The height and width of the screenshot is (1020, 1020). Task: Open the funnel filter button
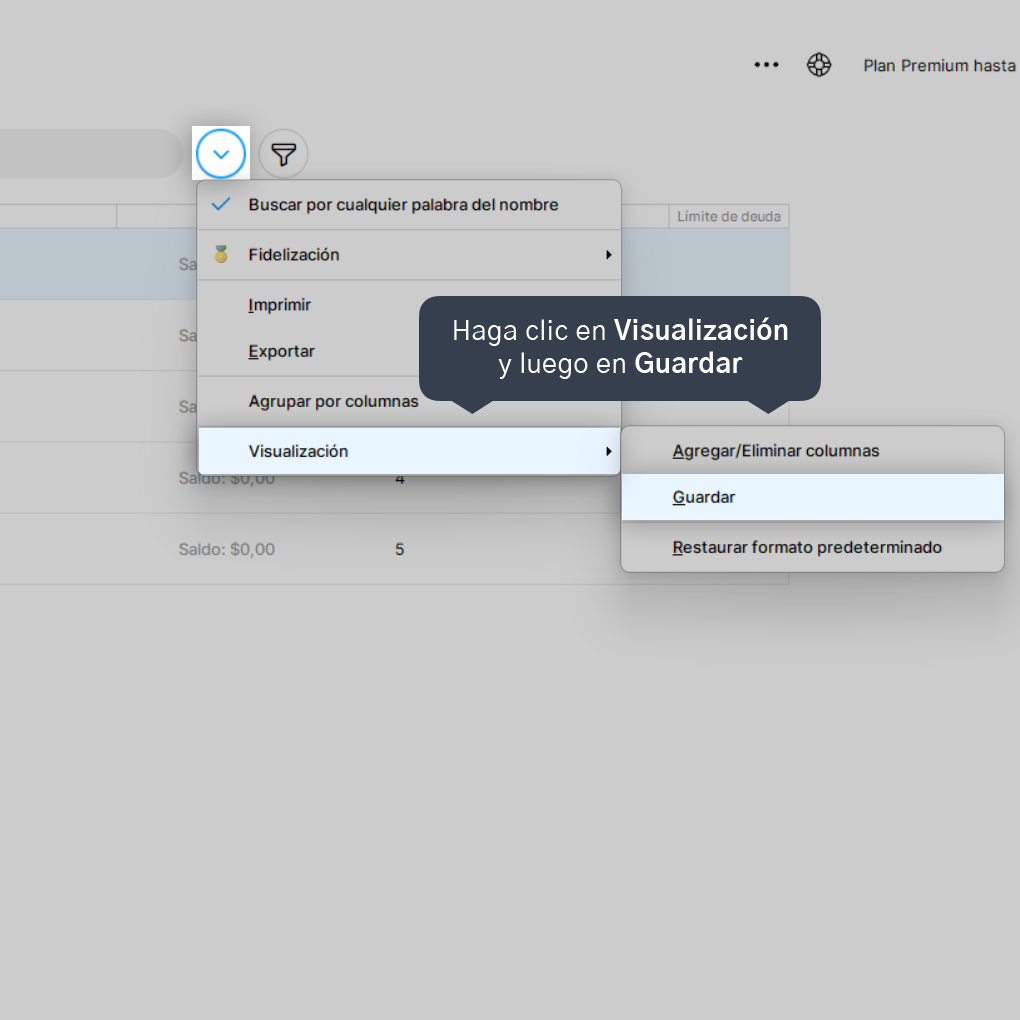click(x=284, y=154)
